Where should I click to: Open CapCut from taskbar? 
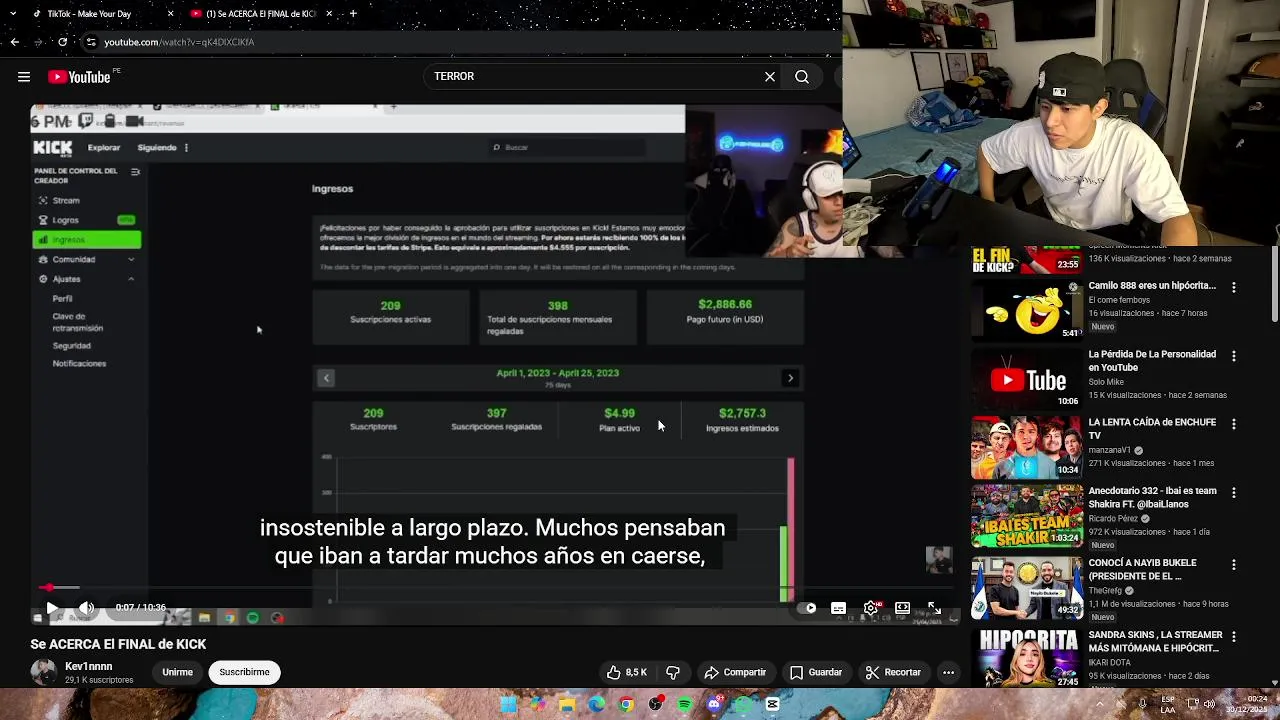tap(773, 704)
